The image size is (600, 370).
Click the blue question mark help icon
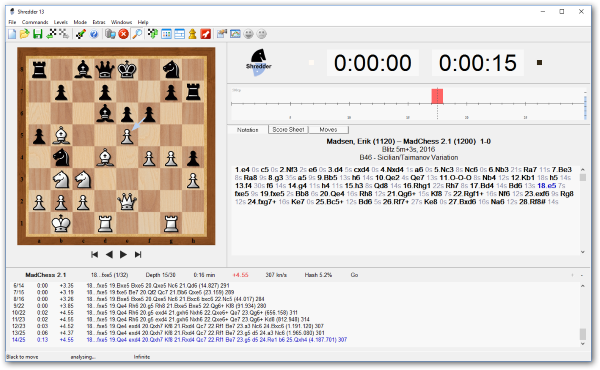pyautogui.click(x=94, y=34)
